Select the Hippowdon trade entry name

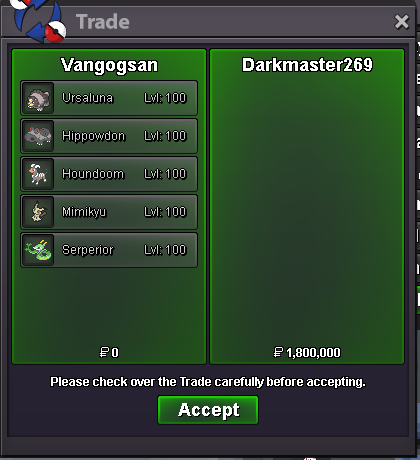(94, 136)
